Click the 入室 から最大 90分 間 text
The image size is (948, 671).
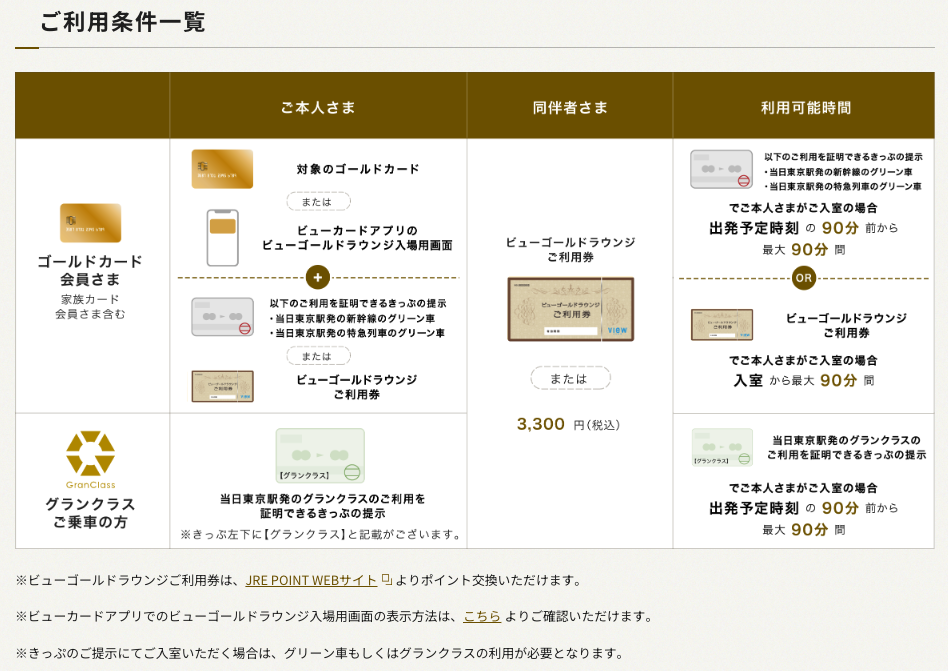point(804,380)
